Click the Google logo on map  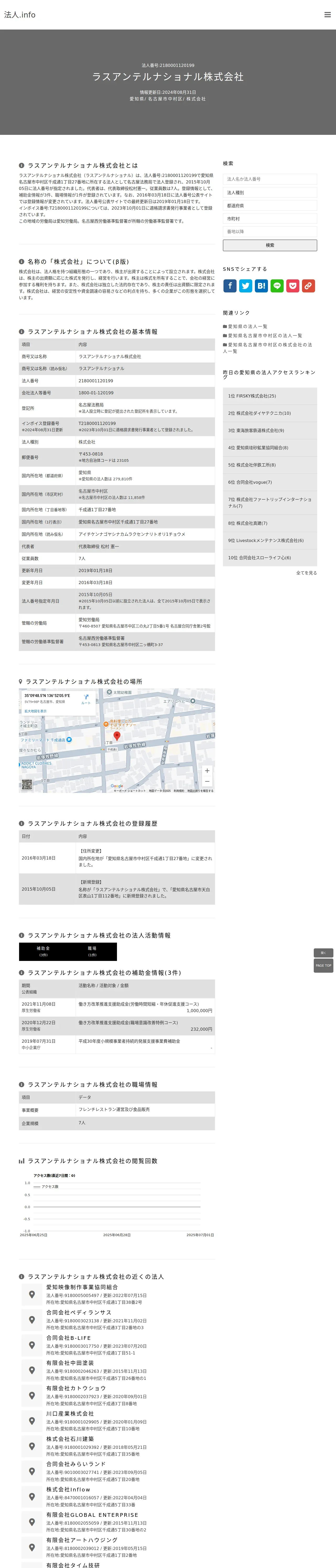tap(117, 786)
